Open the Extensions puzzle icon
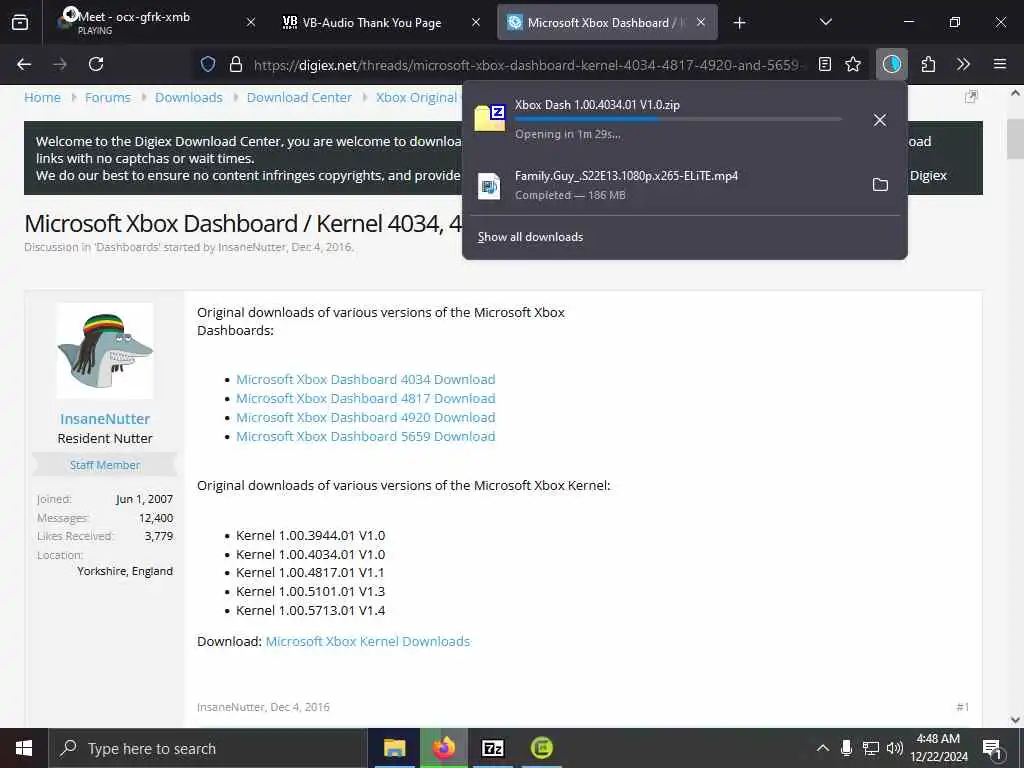The image size is (1024, 768). pos(928,64)
